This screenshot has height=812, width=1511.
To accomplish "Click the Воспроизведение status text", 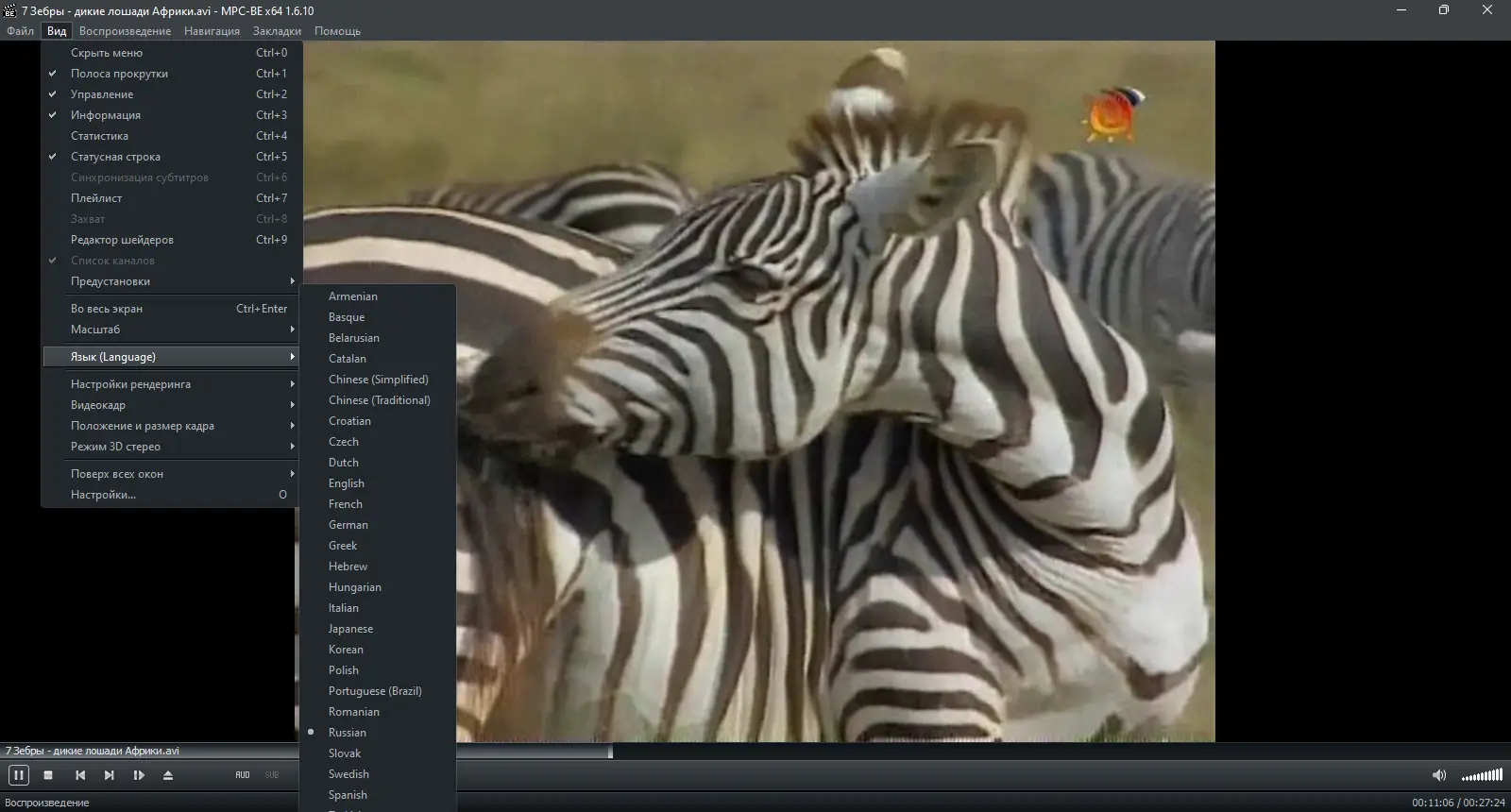I will pos(47,803).
